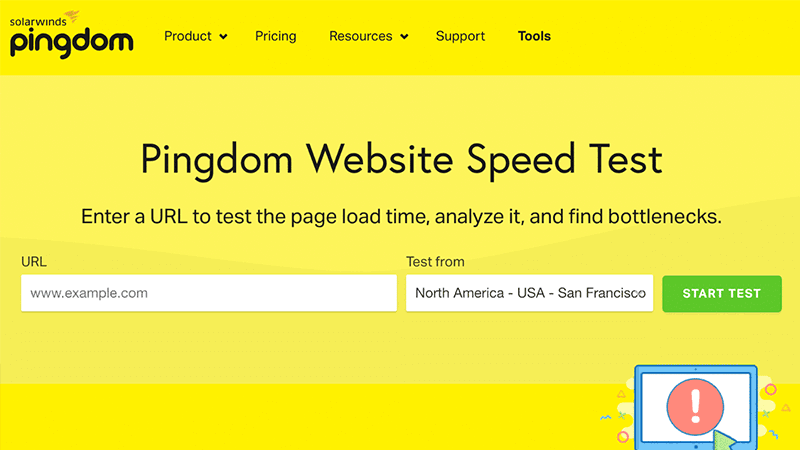Click the 'Enter a URL to test' subtitle
The height and width of the screenshot is (450, 800).
point(401,217)
